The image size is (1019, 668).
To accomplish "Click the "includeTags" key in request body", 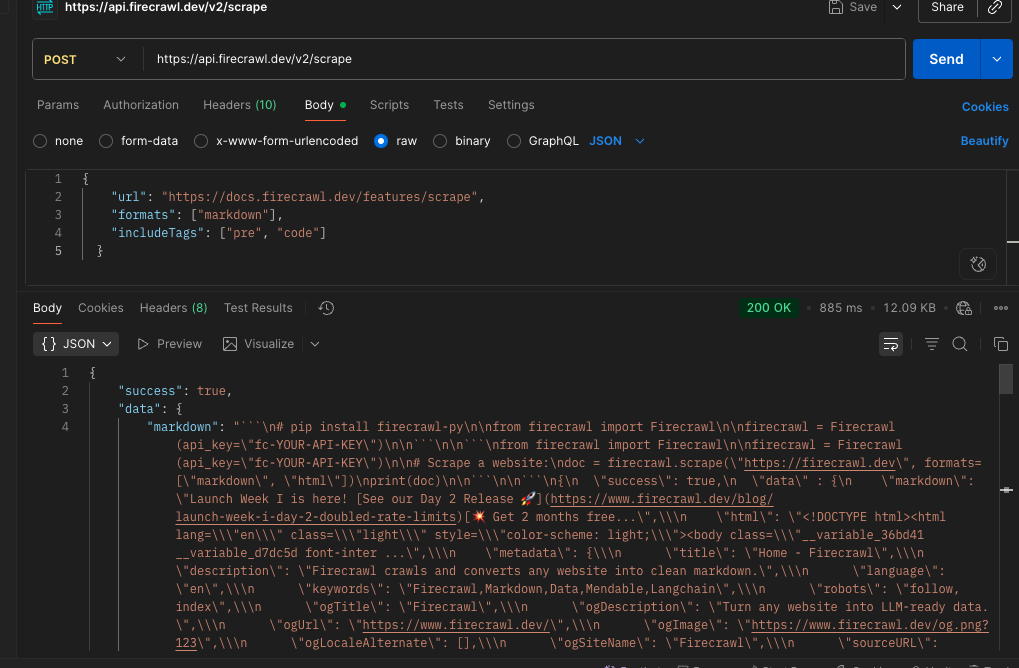I will [157, 233].
